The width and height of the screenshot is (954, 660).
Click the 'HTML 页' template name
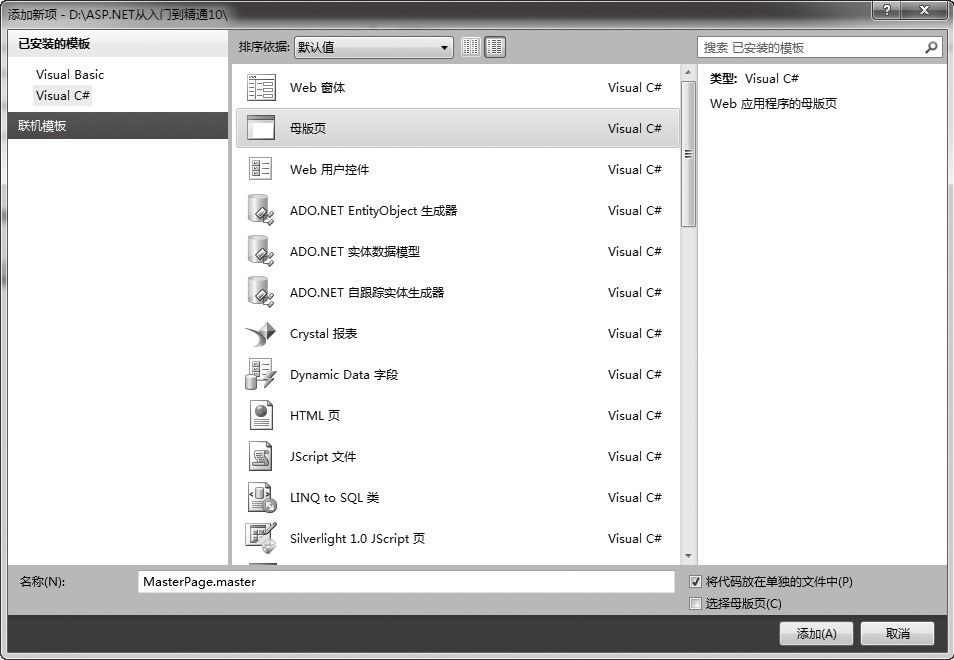315,415
